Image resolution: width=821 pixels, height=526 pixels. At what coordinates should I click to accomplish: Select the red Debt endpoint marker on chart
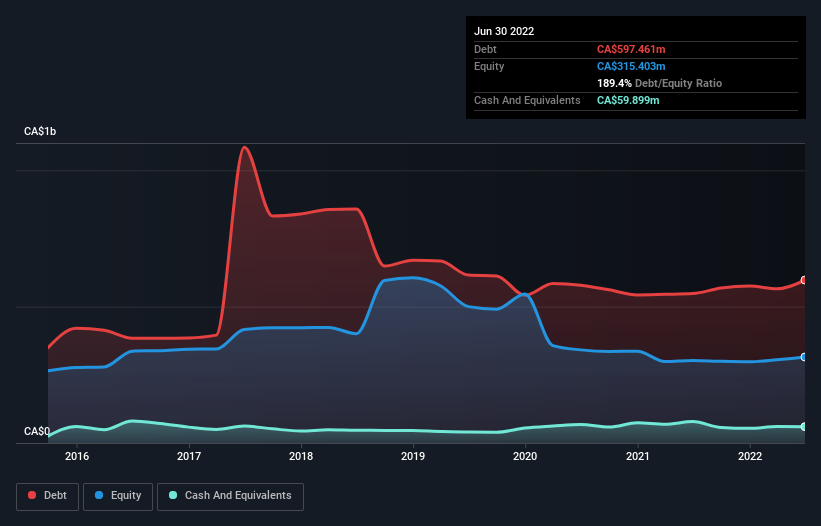pos(804,281)
